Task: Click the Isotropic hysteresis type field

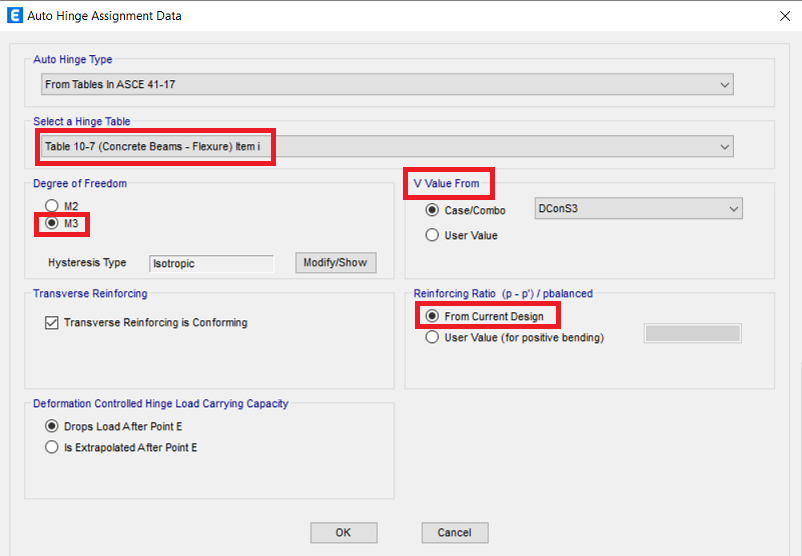Action: tap(211, 263)
